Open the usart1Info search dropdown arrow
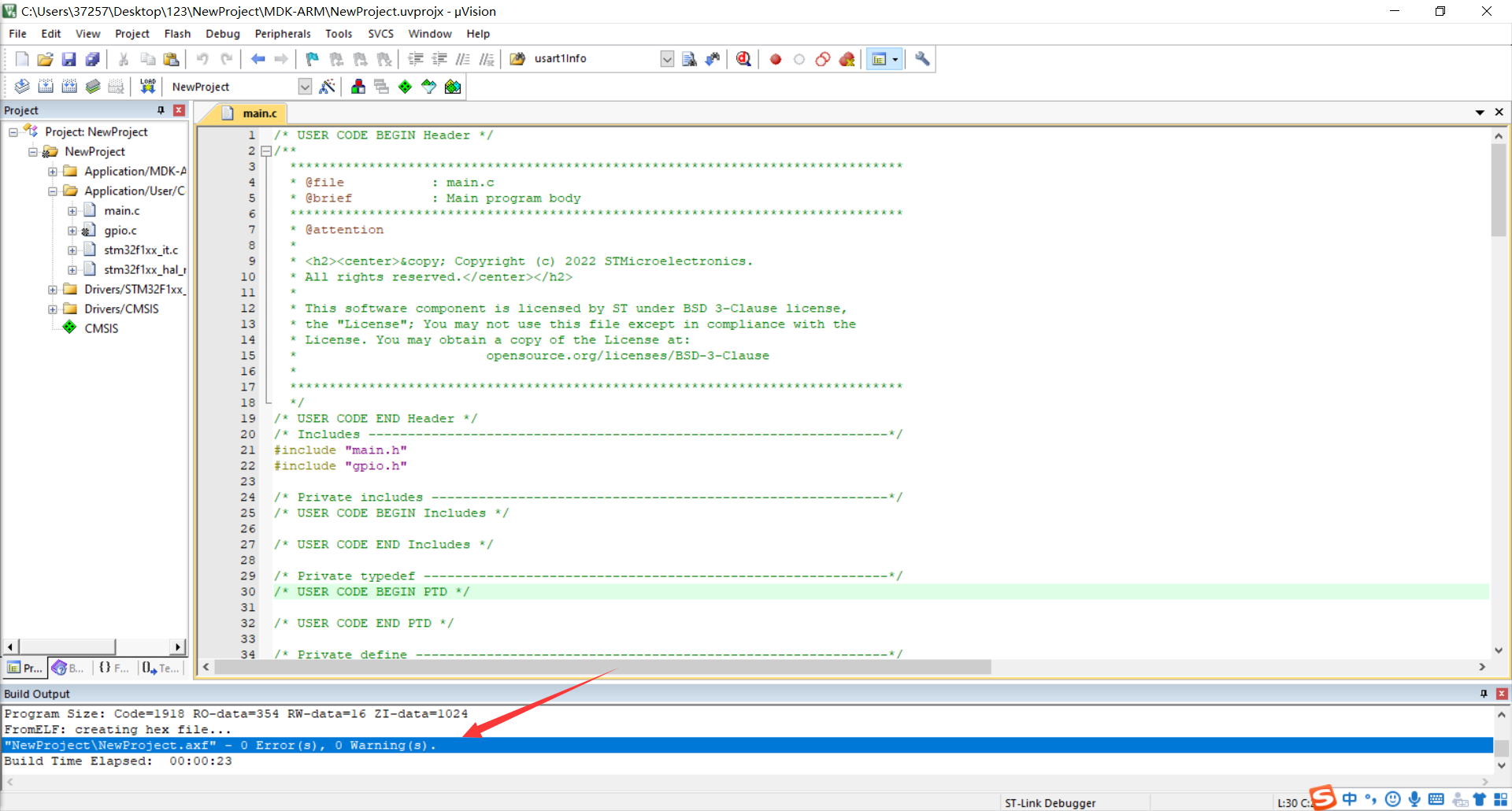 pos(667,59)
